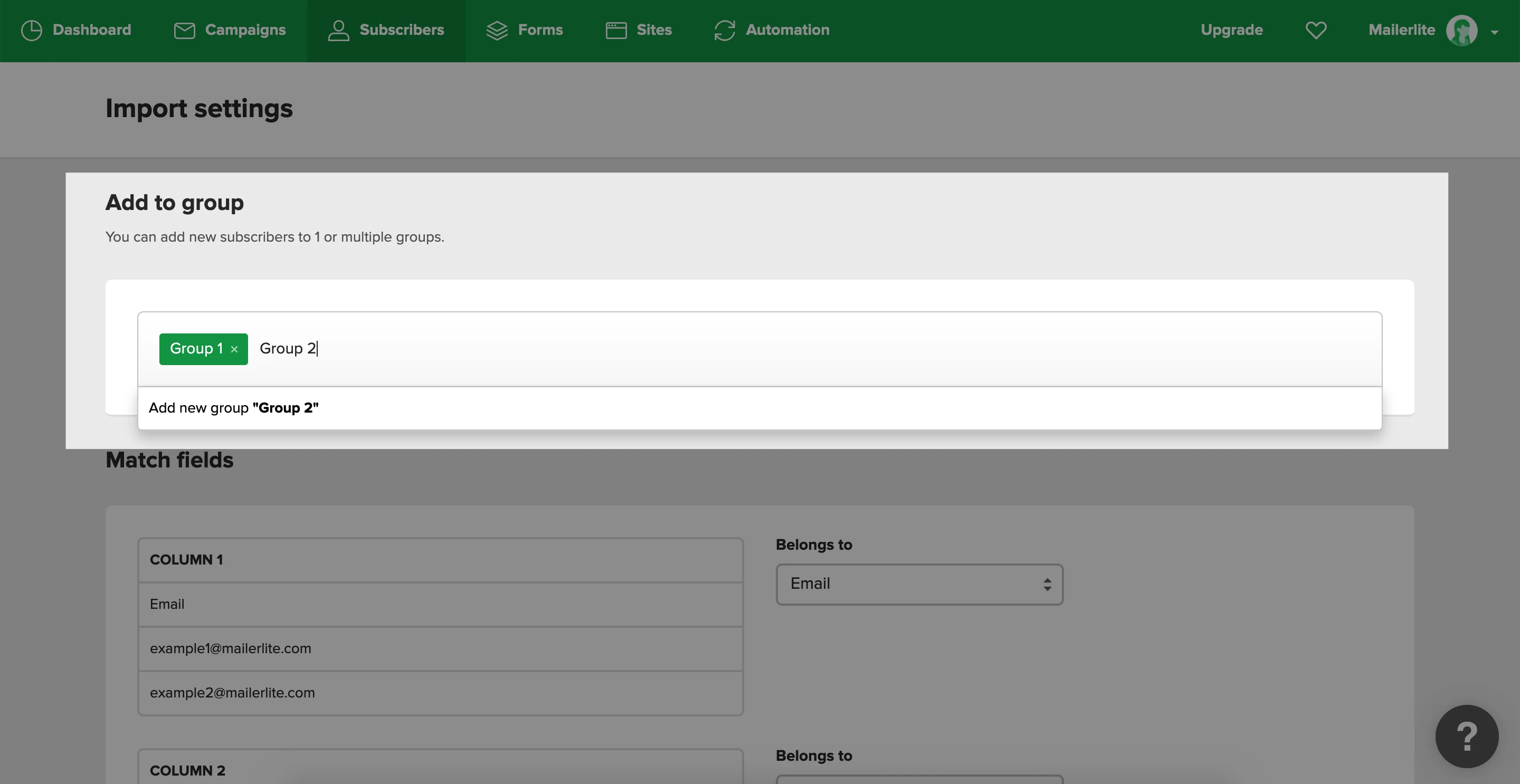The width and height of the screenshot is (1520, 784).
Task: Remove the Group 1 tag
Action: pyautogui.click(x=234, y=349)
